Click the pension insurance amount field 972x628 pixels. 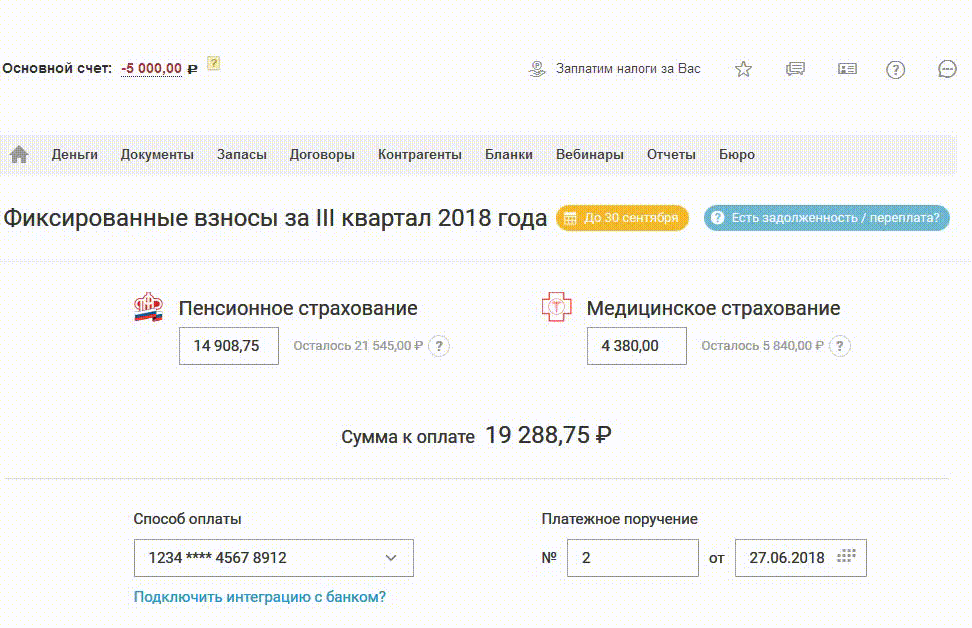(x=229, y=346)
